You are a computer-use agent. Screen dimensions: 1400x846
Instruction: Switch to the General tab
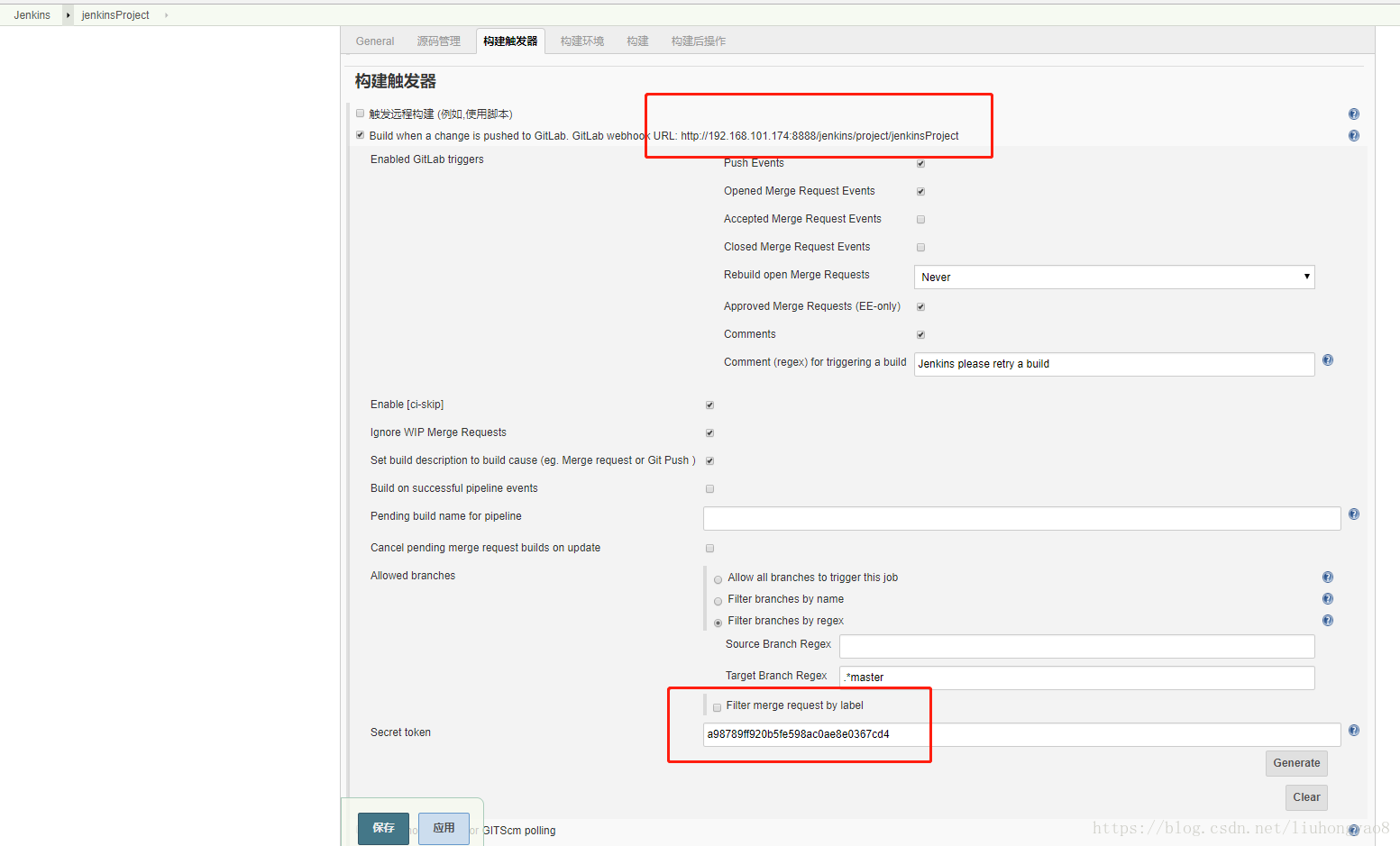click(x=375, y=41)
